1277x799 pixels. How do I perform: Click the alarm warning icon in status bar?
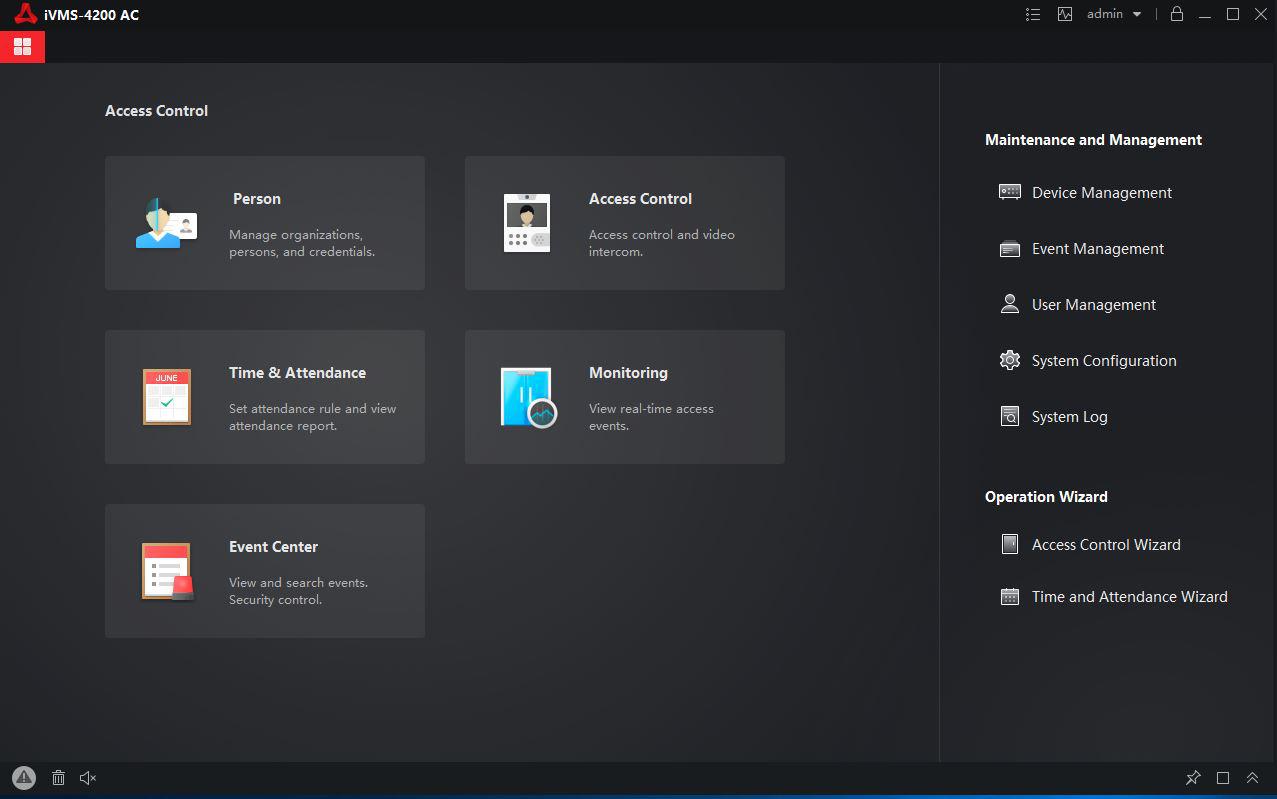(24, 778)
